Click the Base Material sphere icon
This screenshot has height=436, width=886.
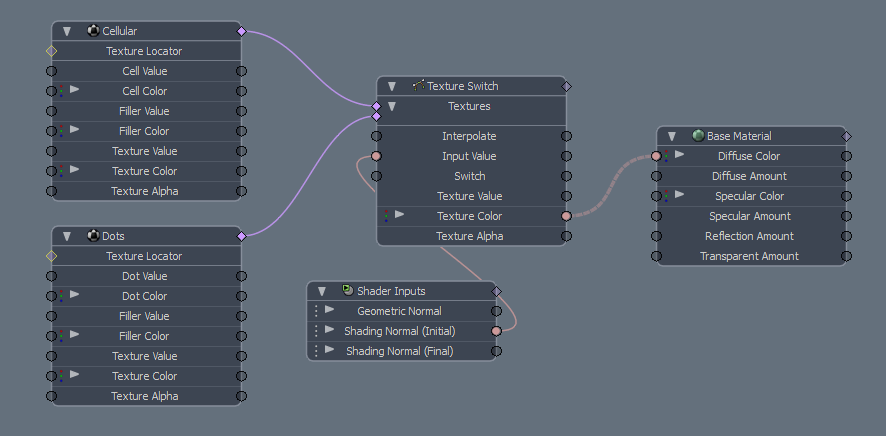698,136
